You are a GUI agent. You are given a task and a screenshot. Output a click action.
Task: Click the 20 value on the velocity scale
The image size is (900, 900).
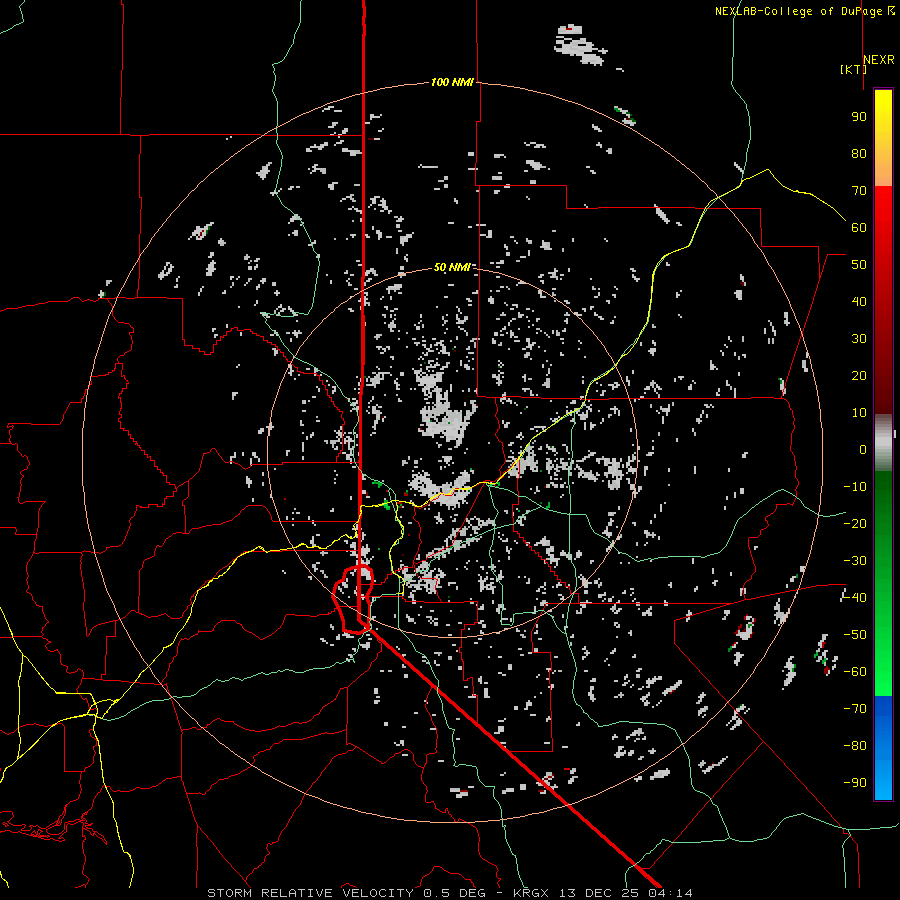(859, 375)
